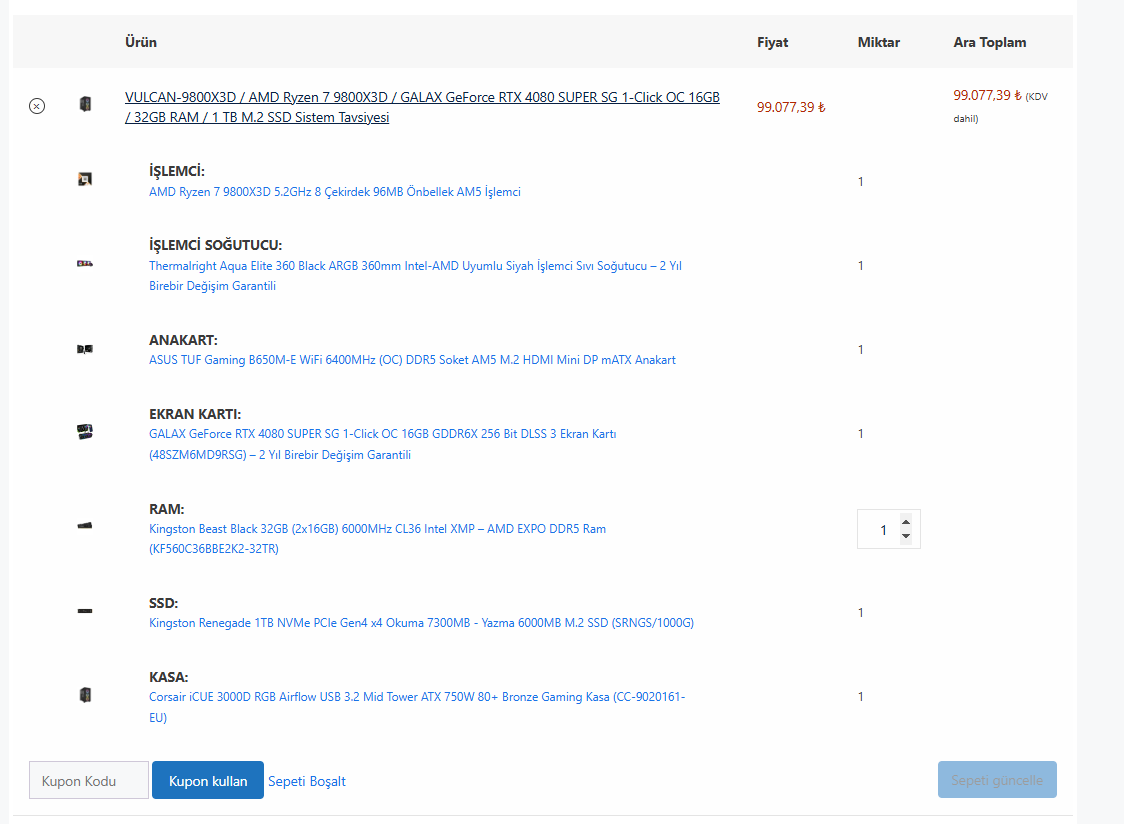The width and height of the screenshot is (1124, 824).
Task: Click the VULCAN-9800X3D system thumbnail
Action: 85,104
